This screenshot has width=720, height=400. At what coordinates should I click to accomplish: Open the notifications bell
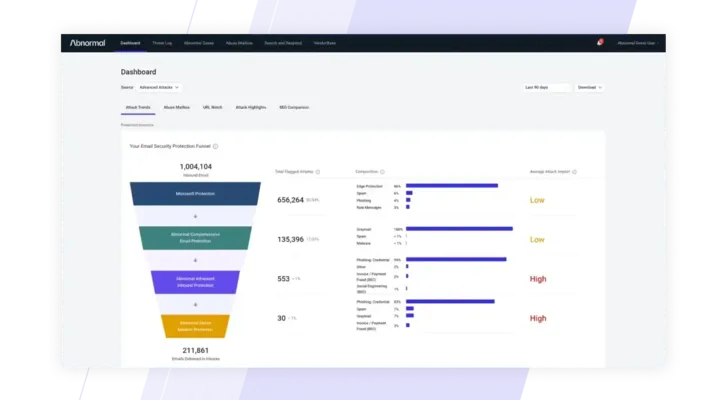coord(600,43)
